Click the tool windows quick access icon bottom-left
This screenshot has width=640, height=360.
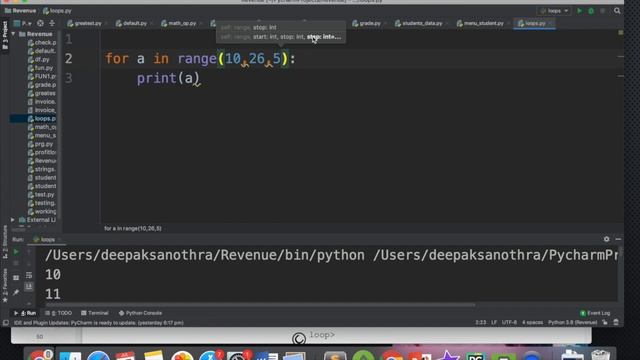point(6,323)
